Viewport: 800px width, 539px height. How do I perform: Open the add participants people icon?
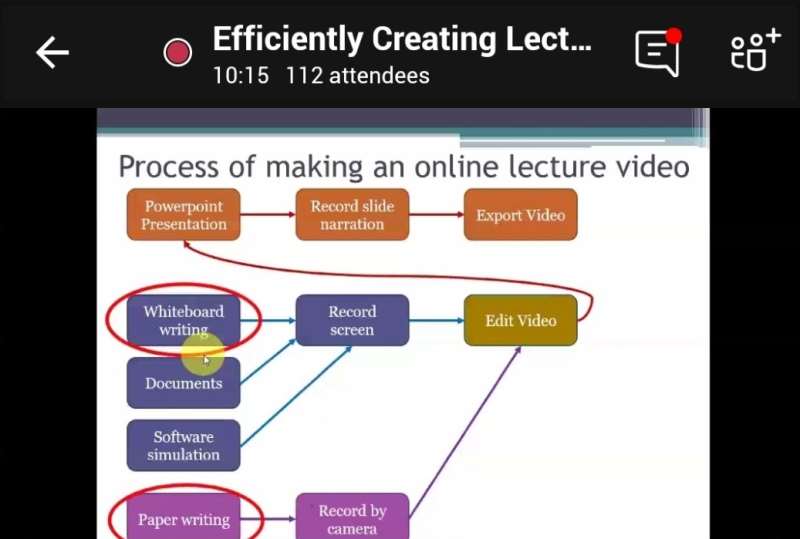pyautogui.click(x=753, y=52)
